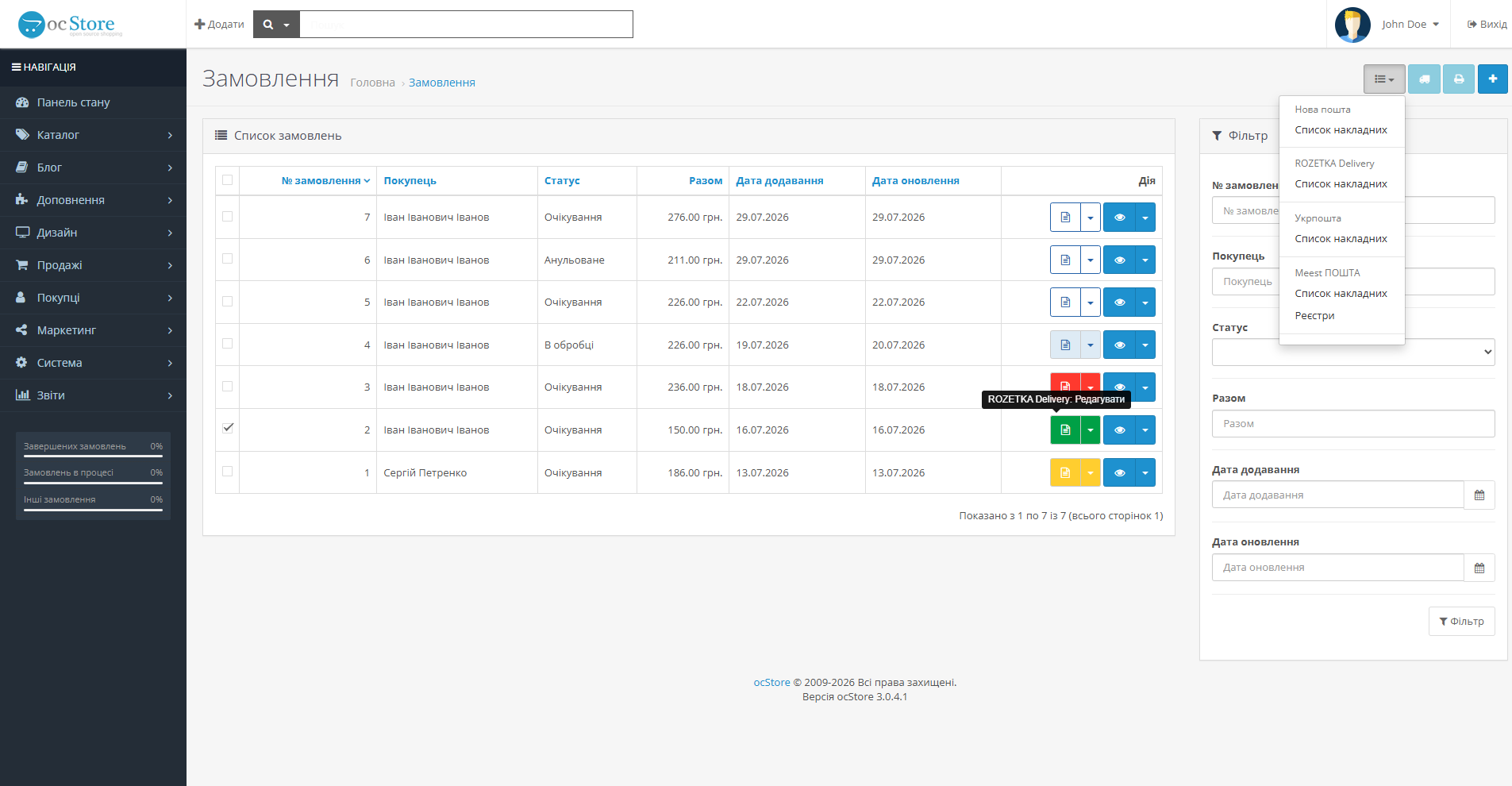Select ROZETKA Delivery Список накладних
Viewport: 1512px width, 786px height.
tap(1341, 184)
